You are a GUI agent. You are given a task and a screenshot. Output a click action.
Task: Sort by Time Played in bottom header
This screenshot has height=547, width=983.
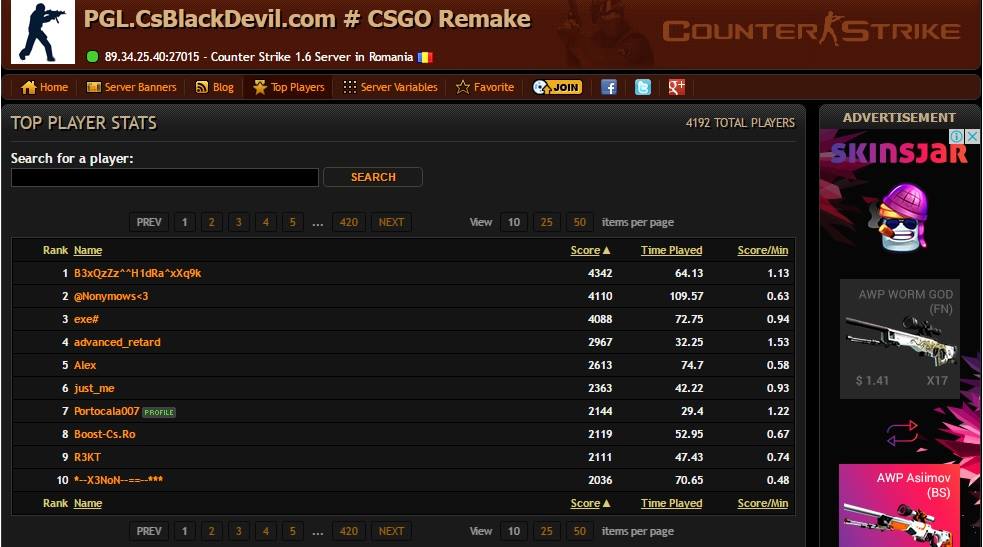pyautogui.click(x=671, y=503)
